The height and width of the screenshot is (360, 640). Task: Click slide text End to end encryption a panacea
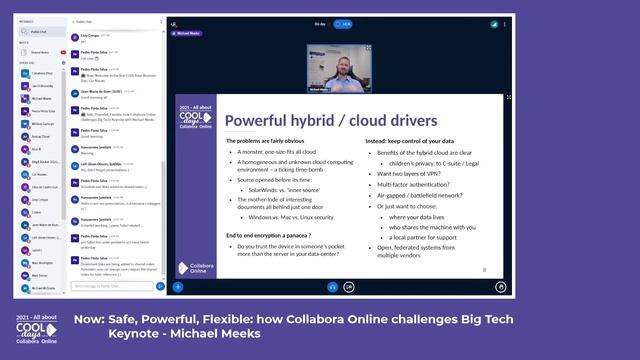(269, 236)
